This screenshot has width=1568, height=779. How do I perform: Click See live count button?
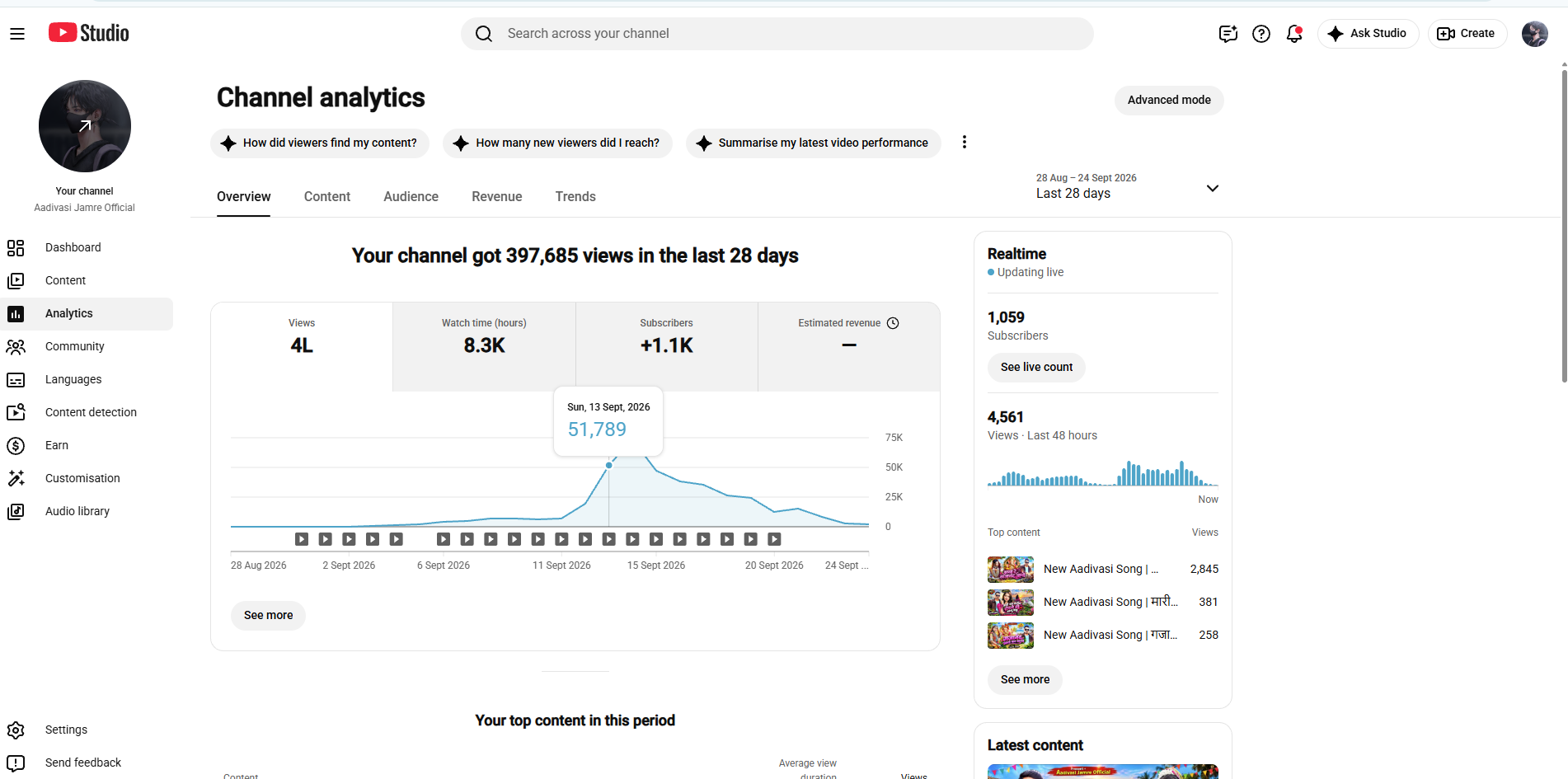[1036, 367]
